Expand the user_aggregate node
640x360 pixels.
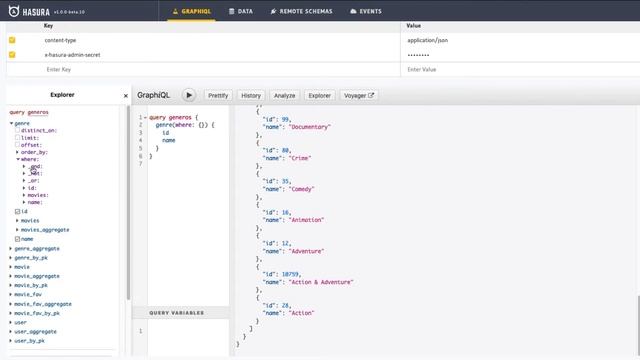(11, 331)
